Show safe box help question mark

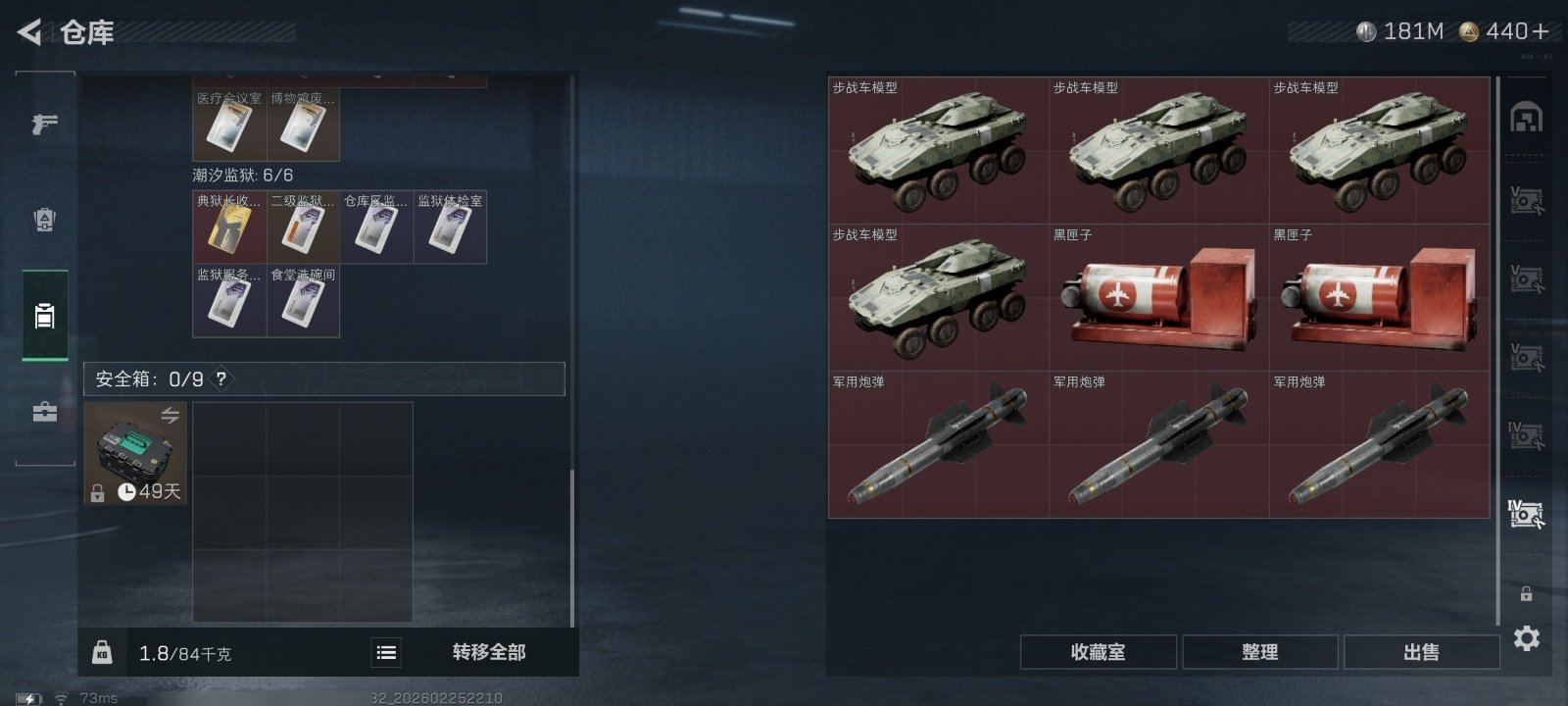(221, 378)
